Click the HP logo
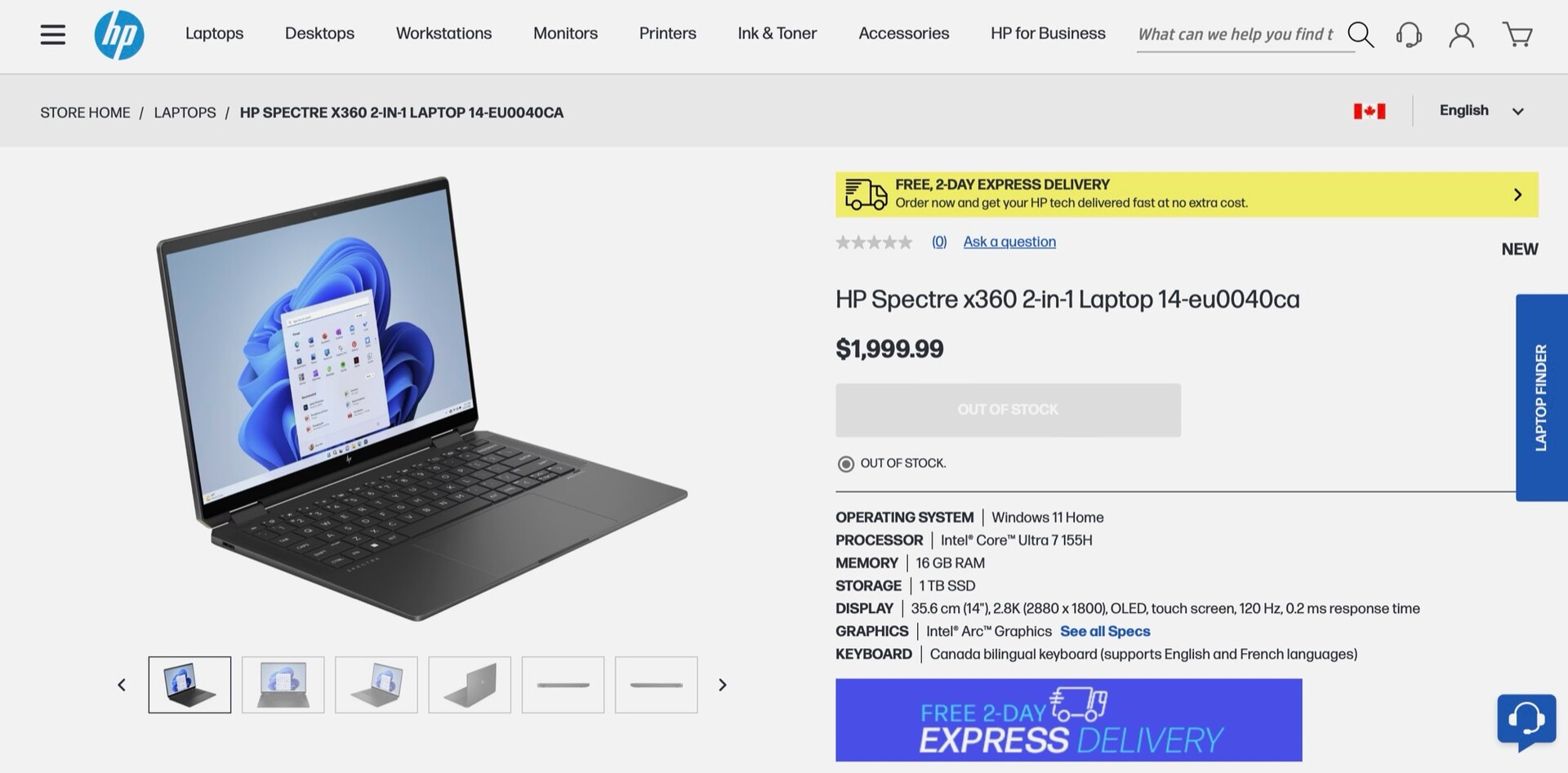 [x=119, y=35]
